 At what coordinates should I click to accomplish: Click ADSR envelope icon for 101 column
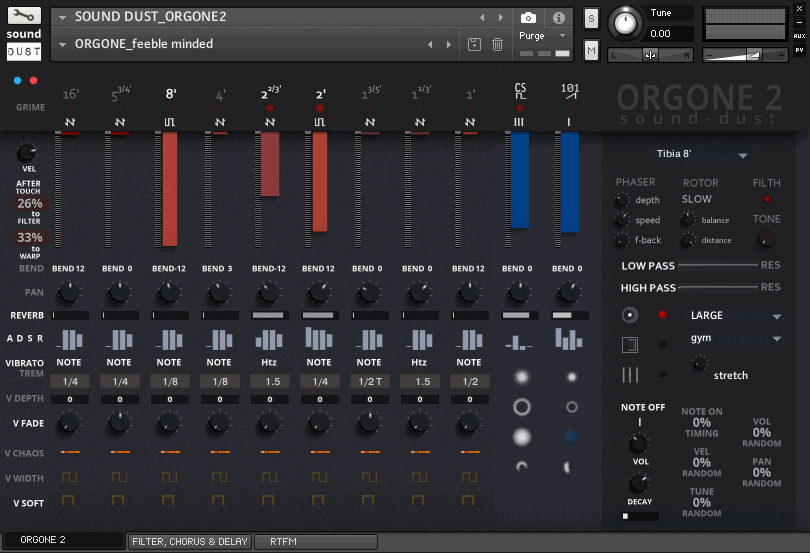click(x=569, y=339)
